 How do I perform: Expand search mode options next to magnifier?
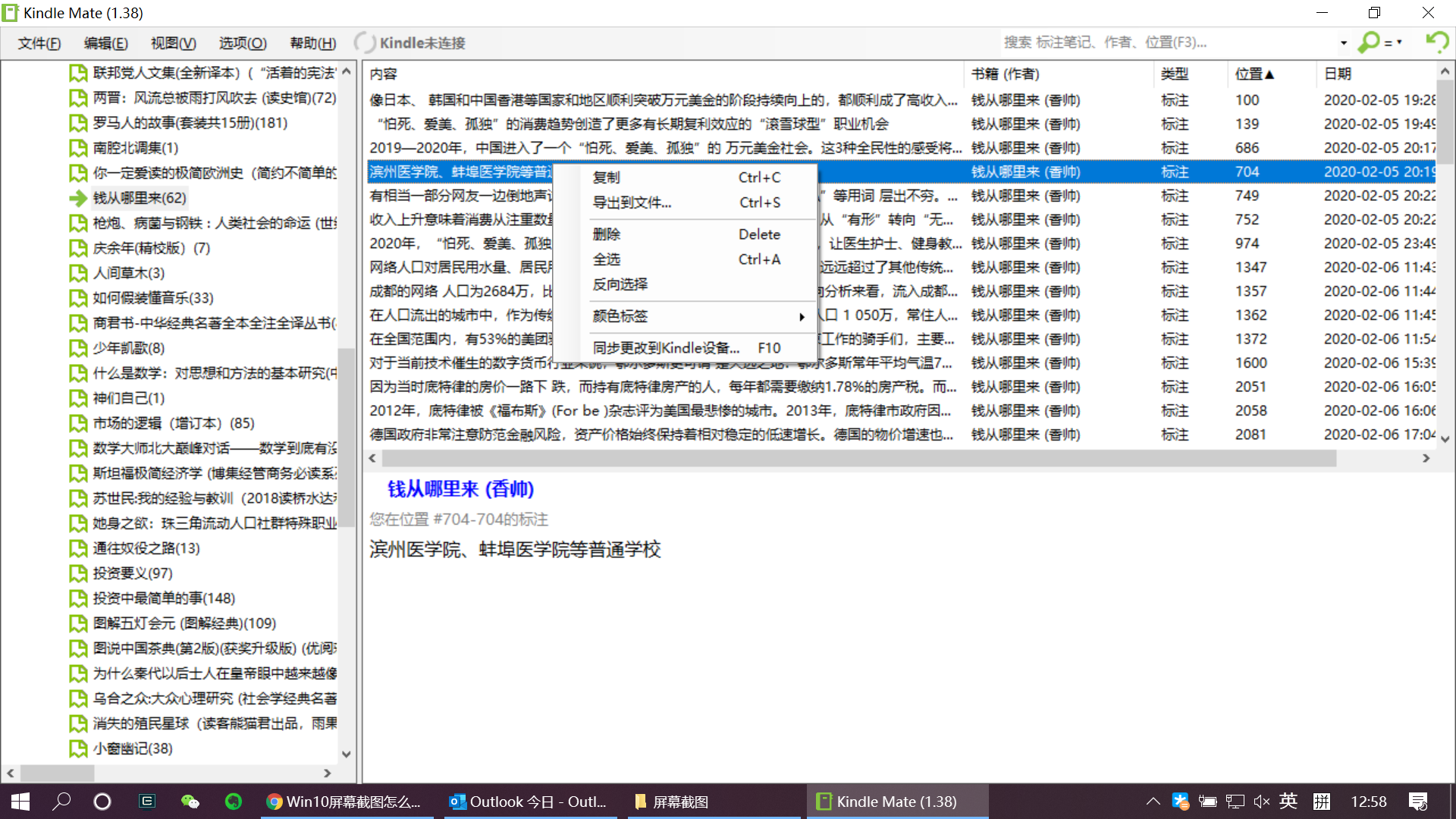pyautogui.click(x=1394, y=42)
